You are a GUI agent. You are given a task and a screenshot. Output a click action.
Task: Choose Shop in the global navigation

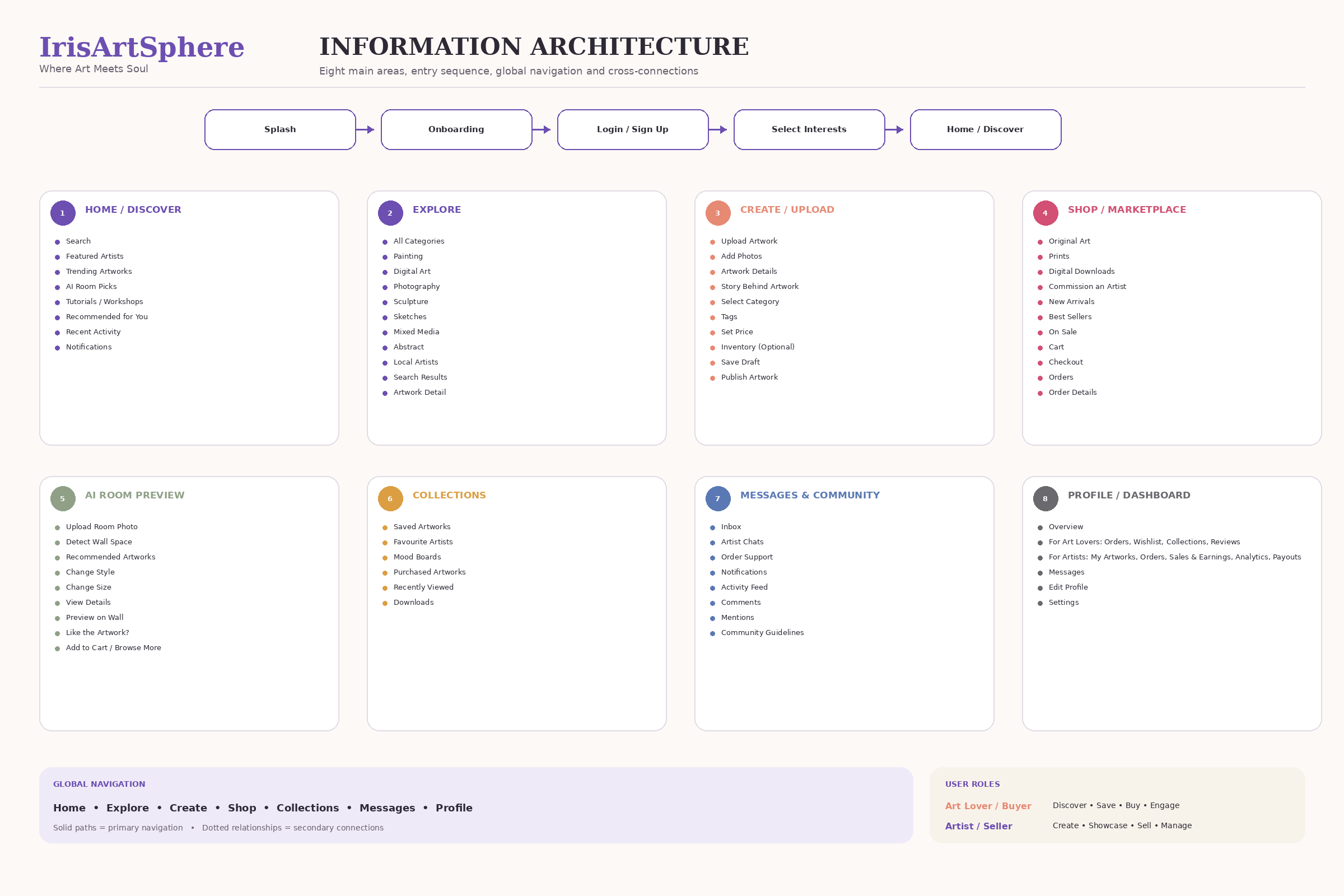pos(242,808)
